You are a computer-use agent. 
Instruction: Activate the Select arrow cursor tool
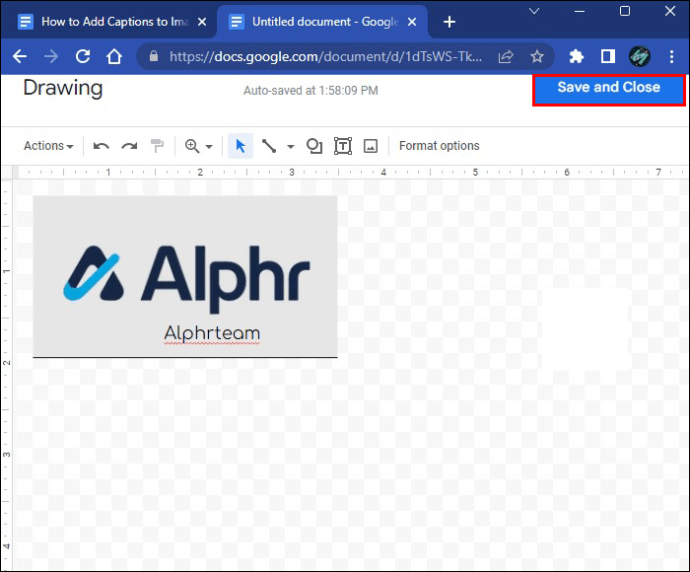[x=240, y=146]
